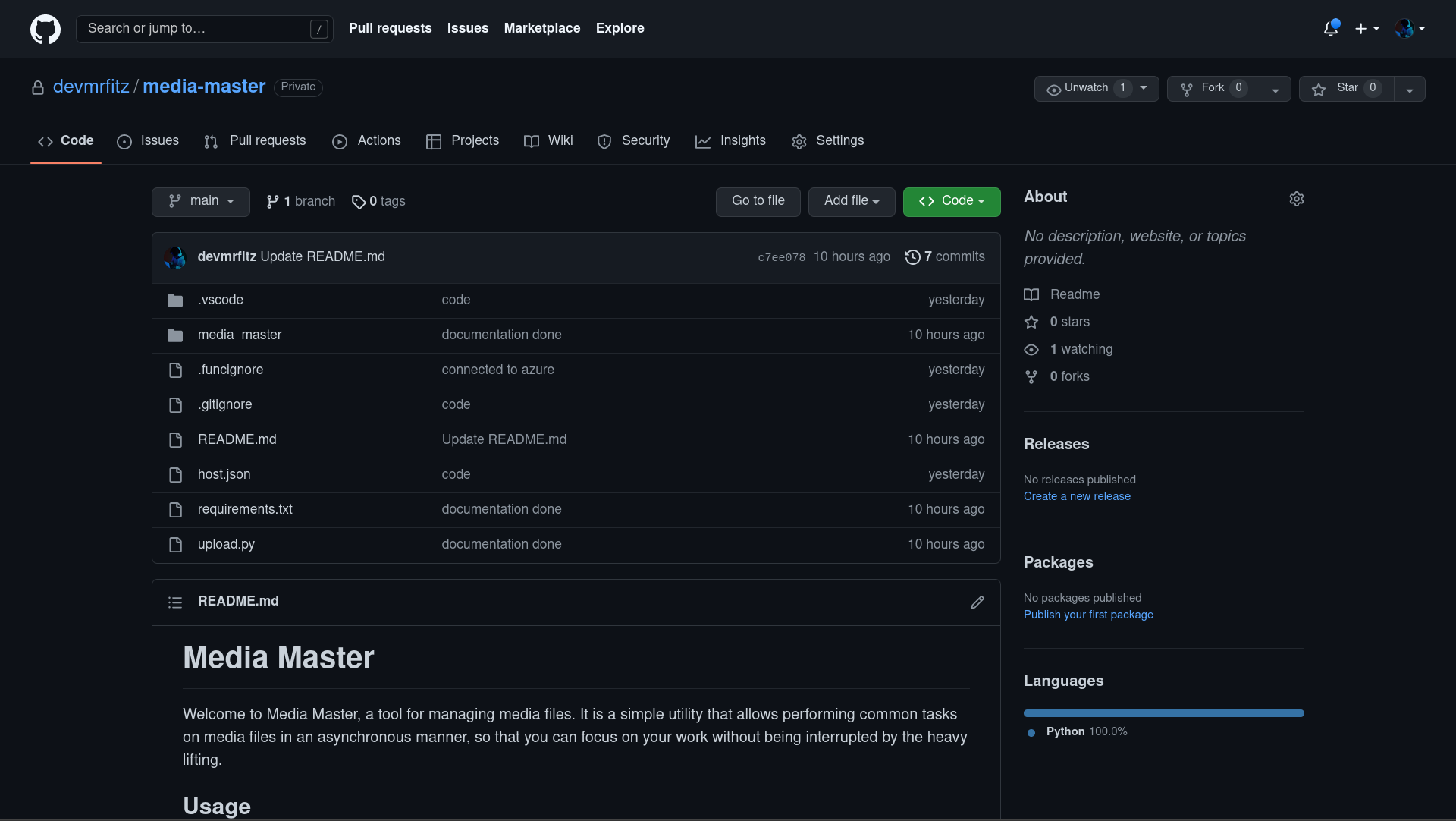The image size is (1456, 821).
Task: Open the green Code dropdown
Action: 951,201
